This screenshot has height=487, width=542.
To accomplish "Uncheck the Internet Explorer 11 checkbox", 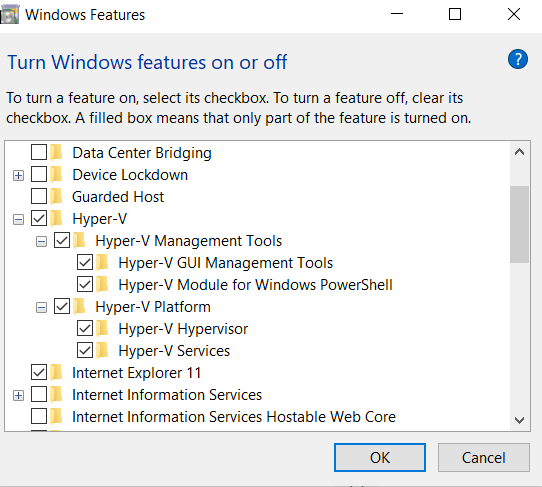I will click(x=39, y=372).
